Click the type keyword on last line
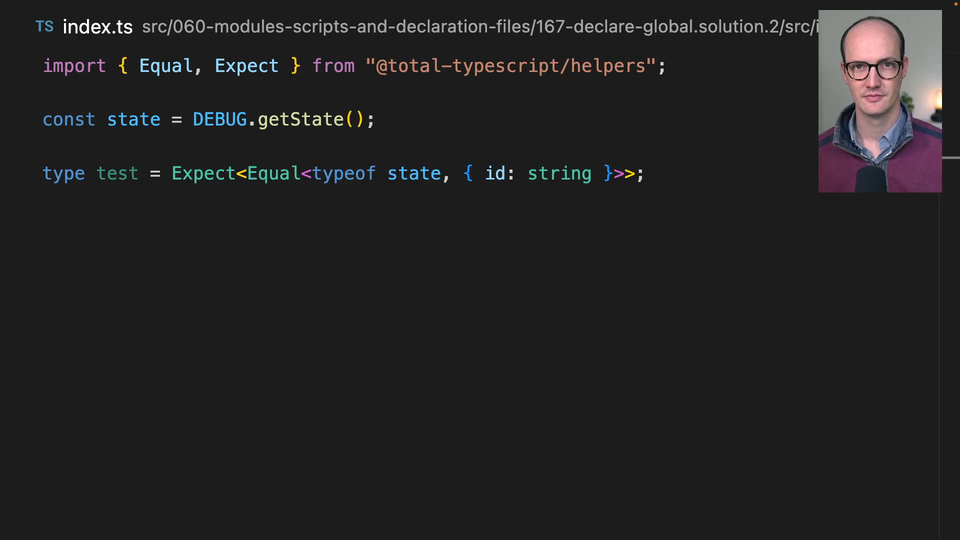960x540 pixels. [63, 173]
